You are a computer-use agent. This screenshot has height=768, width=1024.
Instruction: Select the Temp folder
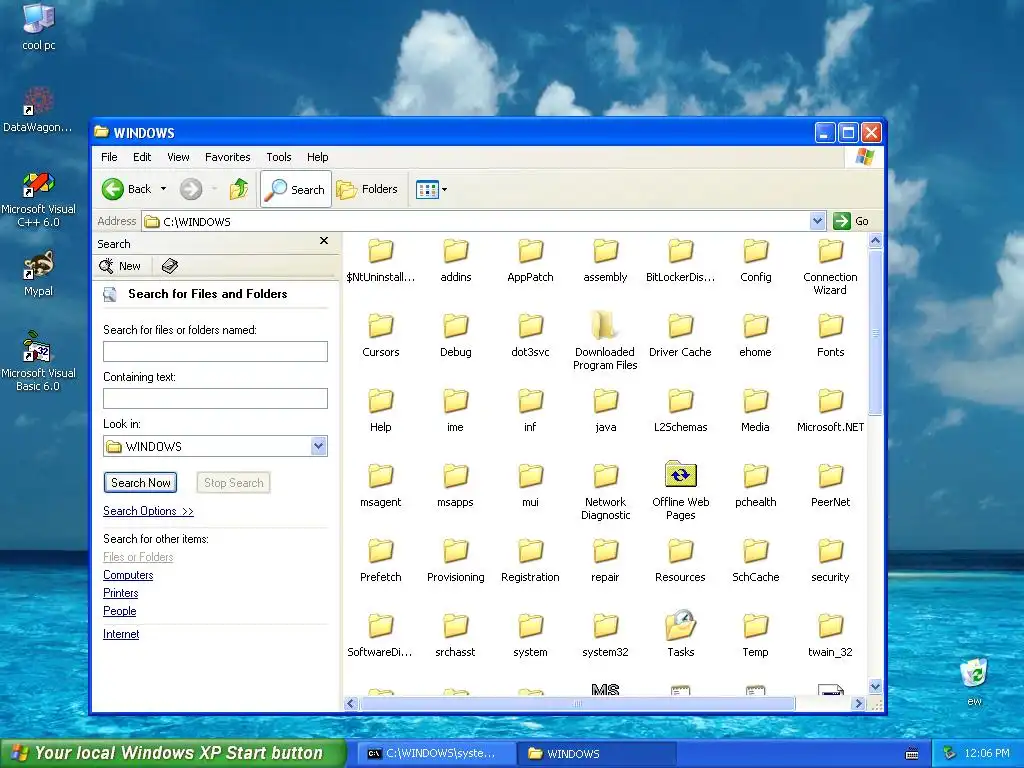click(x=756, y=636)
